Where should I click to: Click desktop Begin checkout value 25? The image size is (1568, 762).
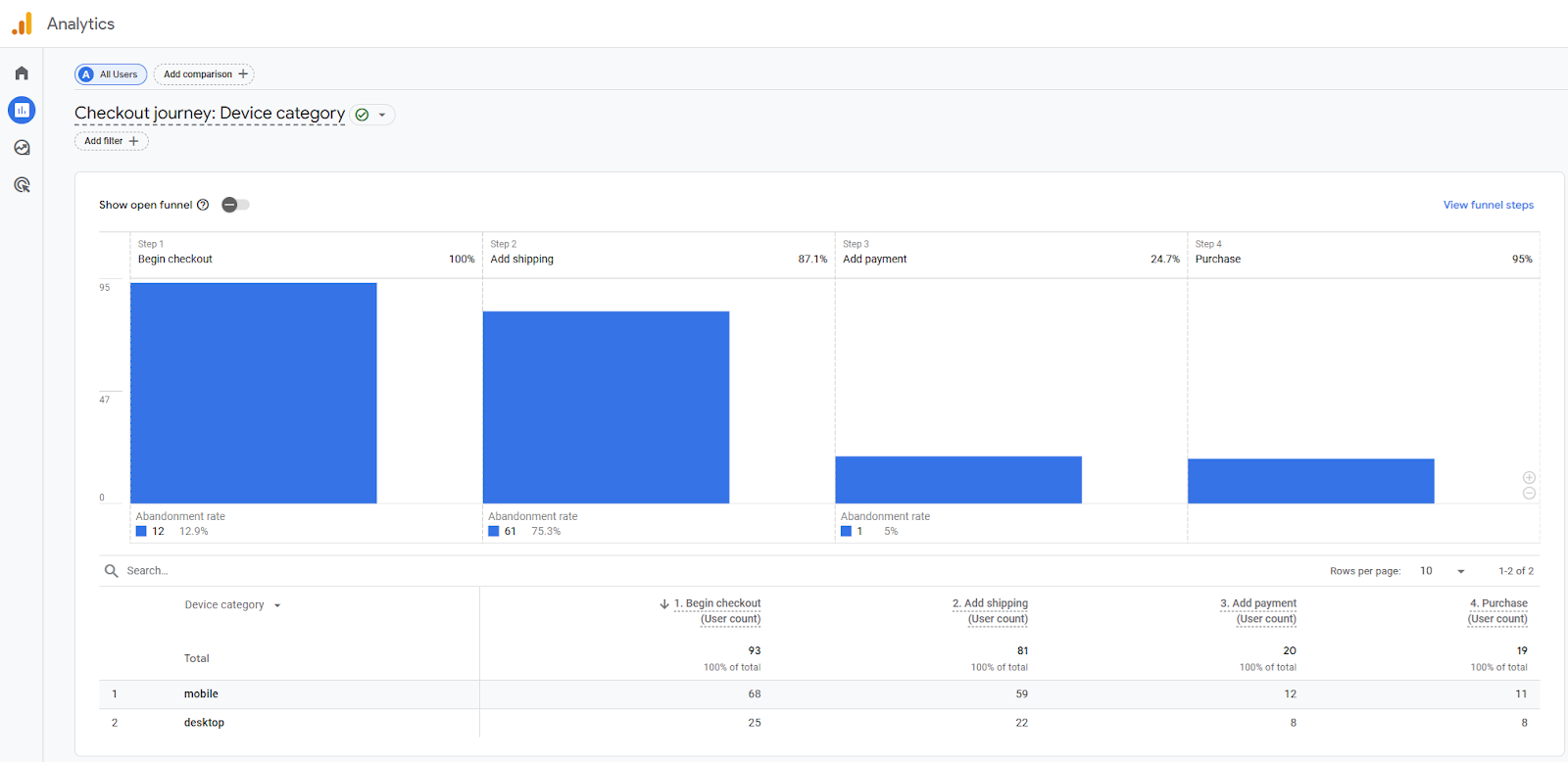tap(755, 723)
